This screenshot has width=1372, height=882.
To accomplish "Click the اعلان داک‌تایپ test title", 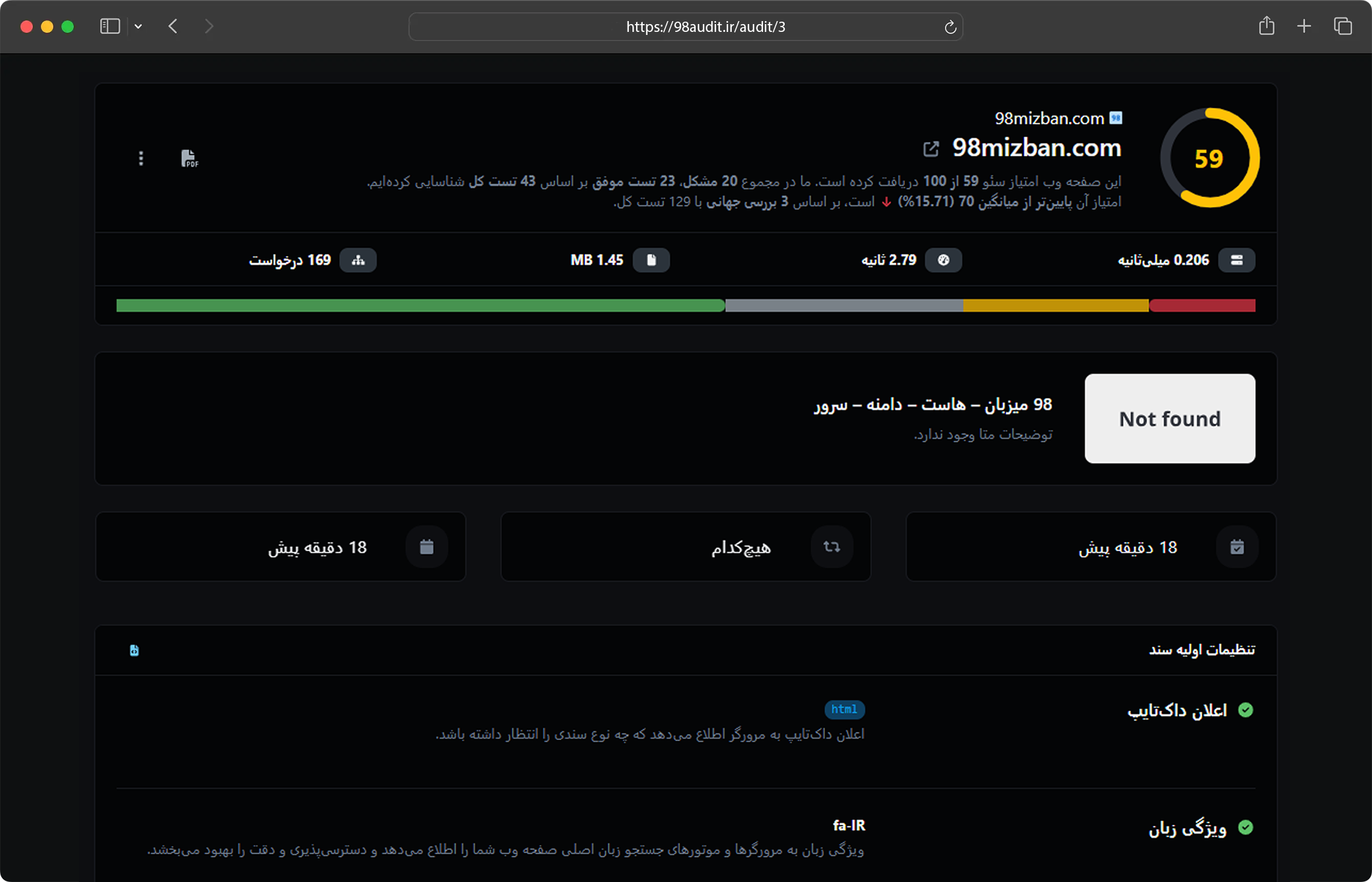I will click(x=1177, y=710).
